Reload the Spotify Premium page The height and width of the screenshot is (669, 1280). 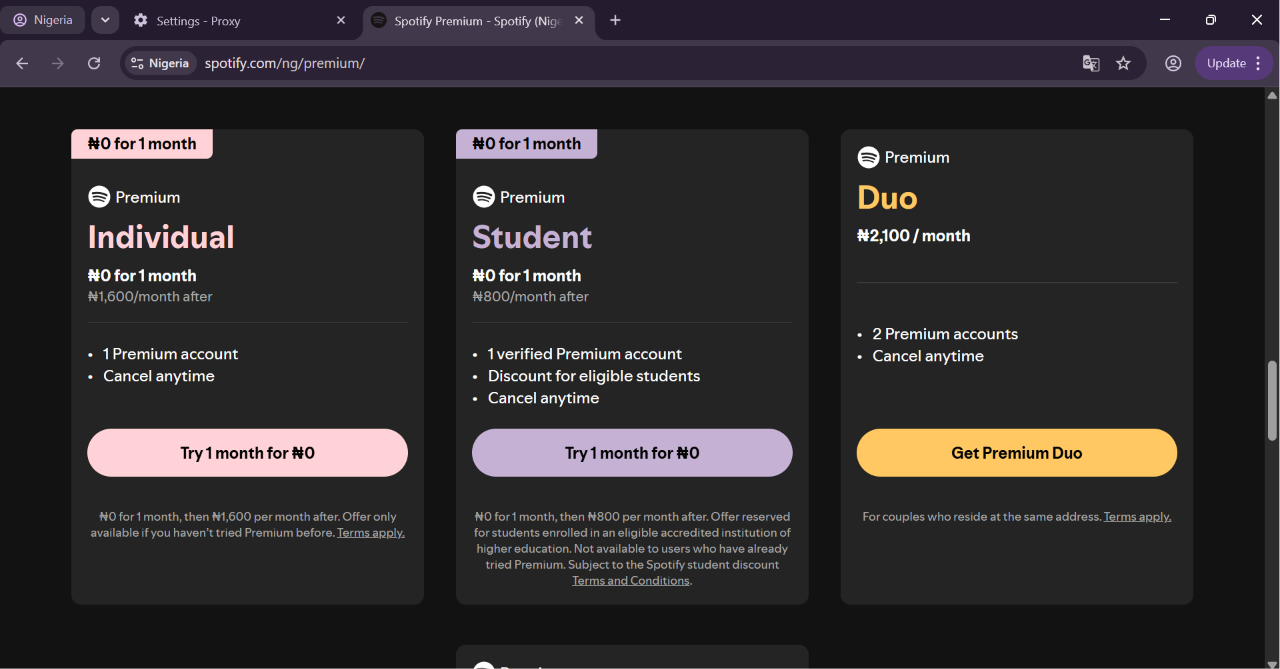94,63
